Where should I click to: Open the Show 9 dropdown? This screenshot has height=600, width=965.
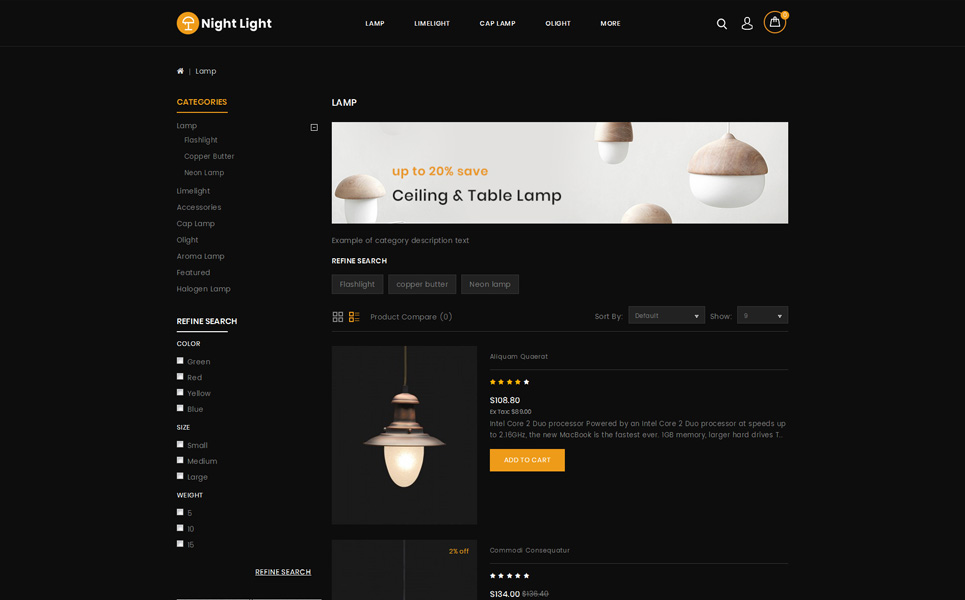click(763, 316)
